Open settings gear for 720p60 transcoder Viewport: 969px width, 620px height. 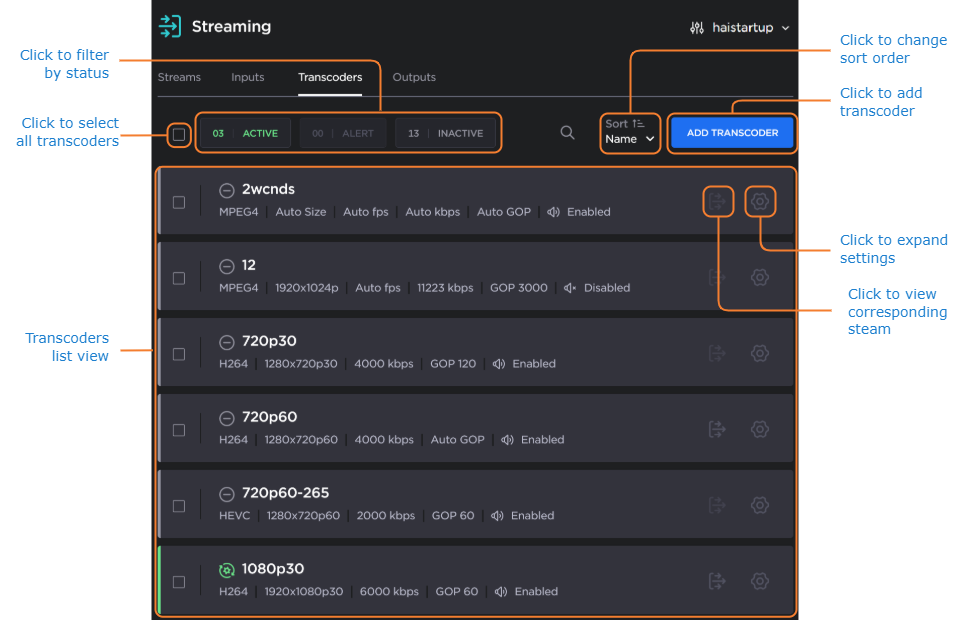[760, 430]
